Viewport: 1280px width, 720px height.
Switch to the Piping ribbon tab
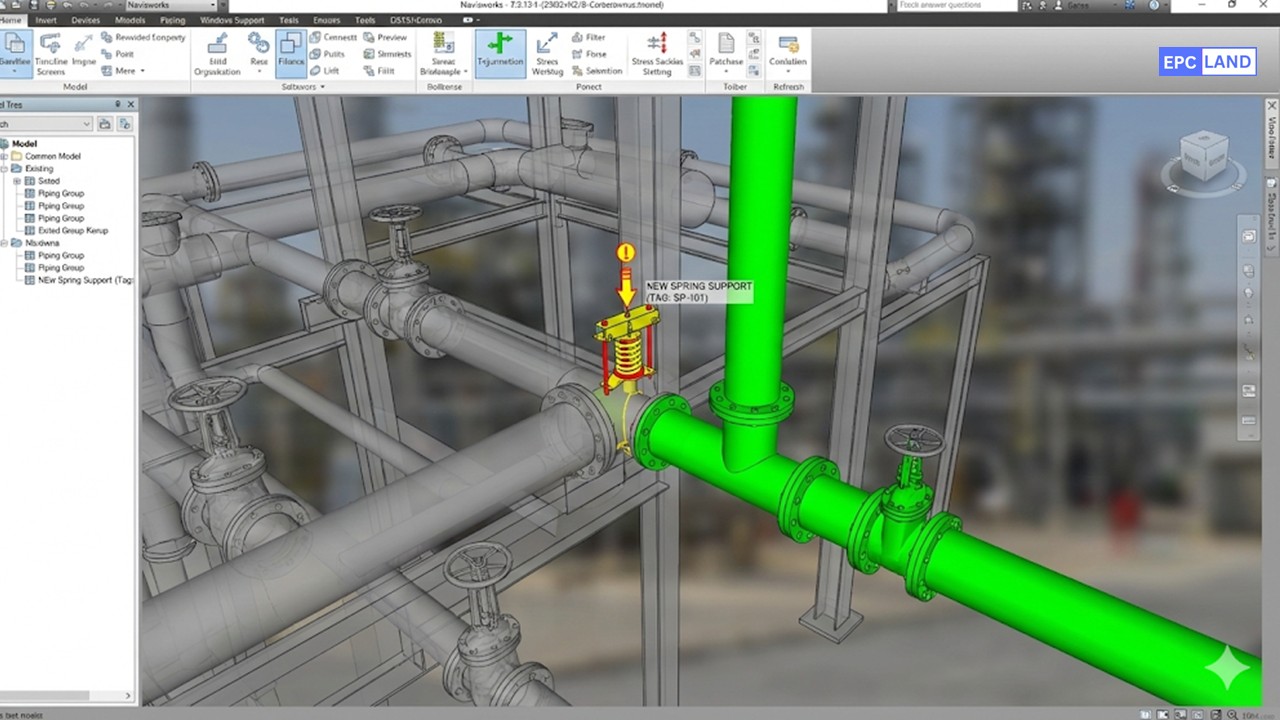172,19
